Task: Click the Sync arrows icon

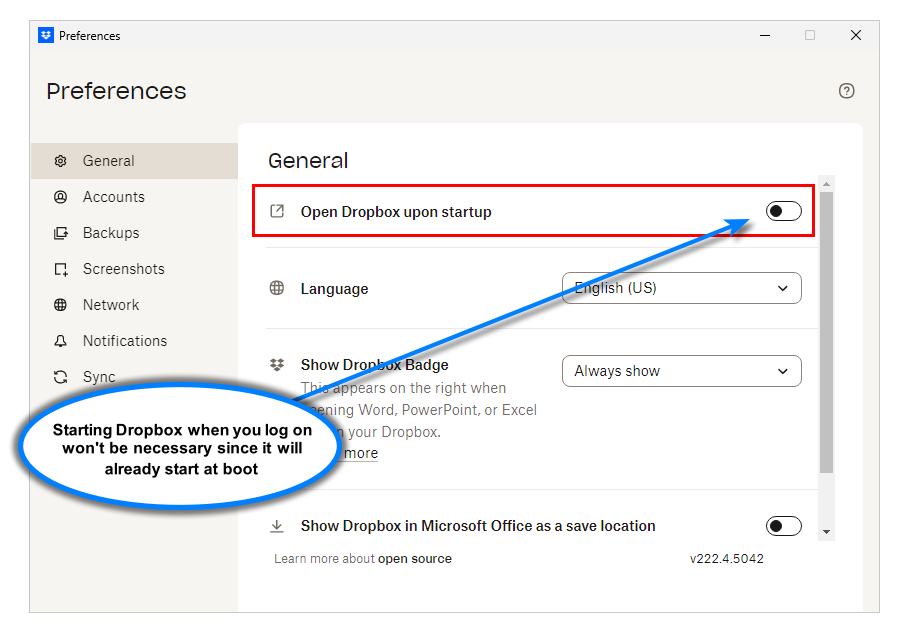Action: click(x=61, y=377)
